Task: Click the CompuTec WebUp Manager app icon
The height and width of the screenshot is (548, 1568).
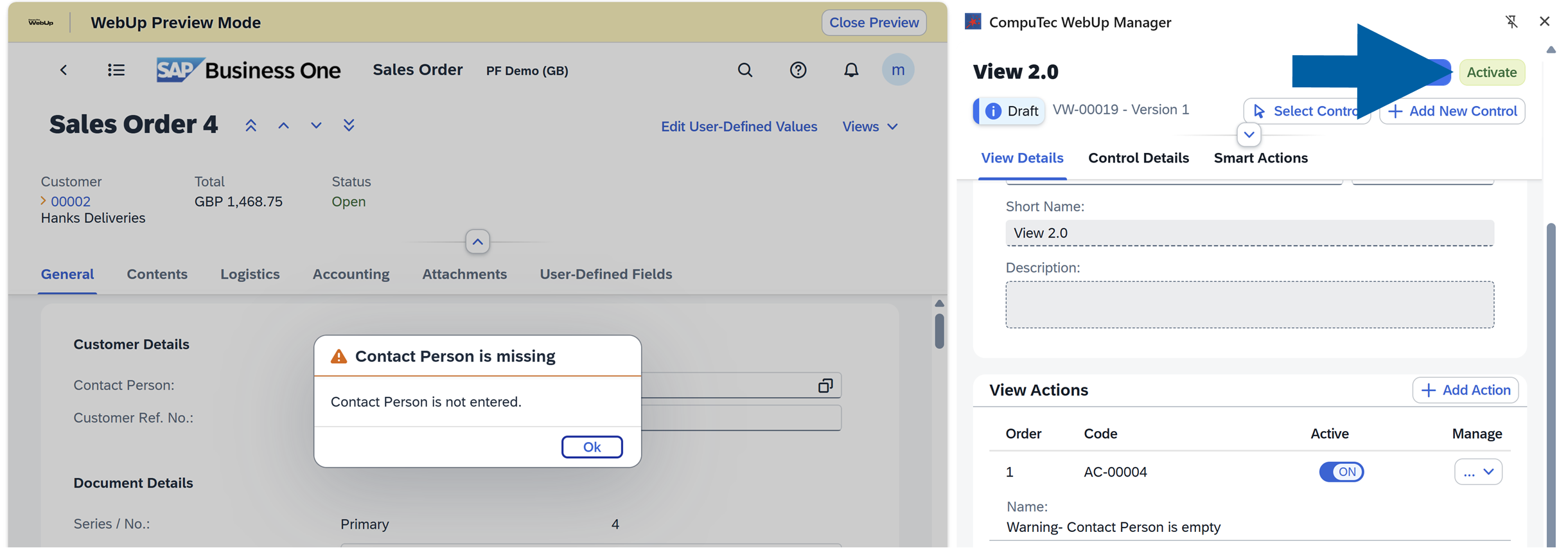Action: [x=973, y=22]
